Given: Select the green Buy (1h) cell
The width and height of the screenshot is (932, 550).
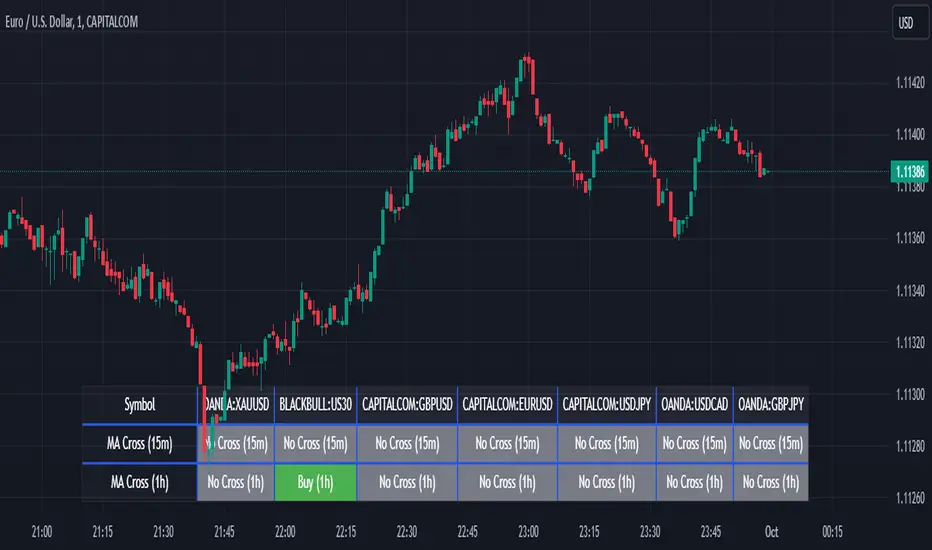Looking at the screenshot, I should pos(315,482).
